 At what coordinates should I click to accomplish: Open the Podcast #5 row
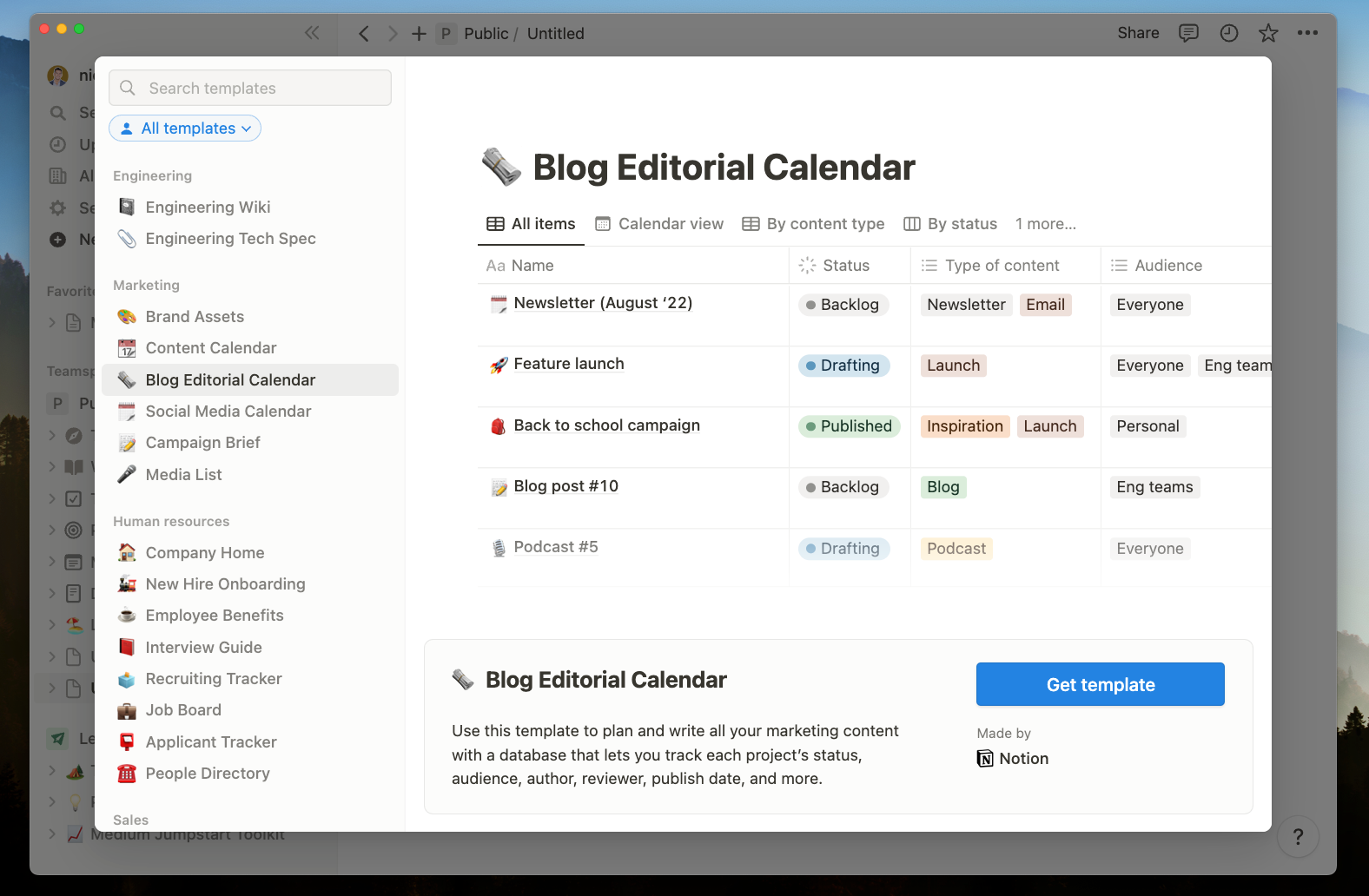[x=556, y=547]
